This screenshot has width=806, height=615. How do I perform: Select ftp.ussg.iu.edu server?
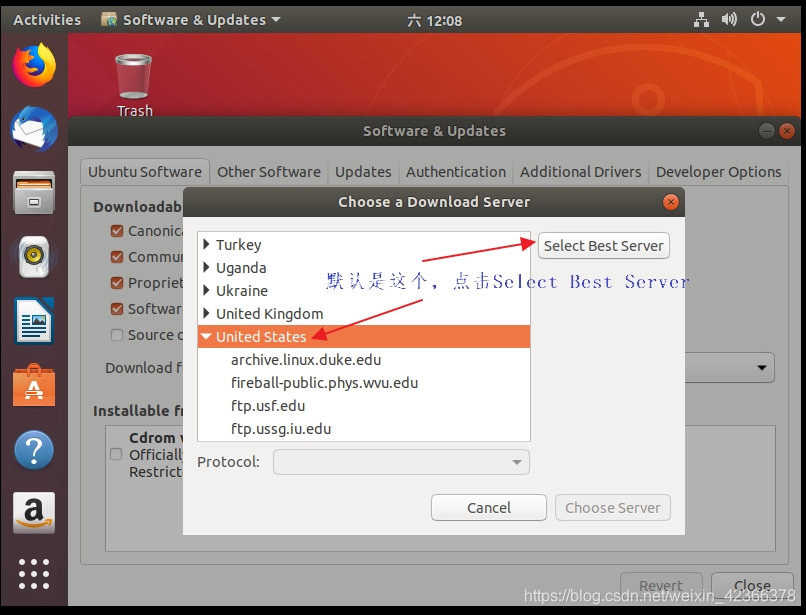tap(364, 429)
